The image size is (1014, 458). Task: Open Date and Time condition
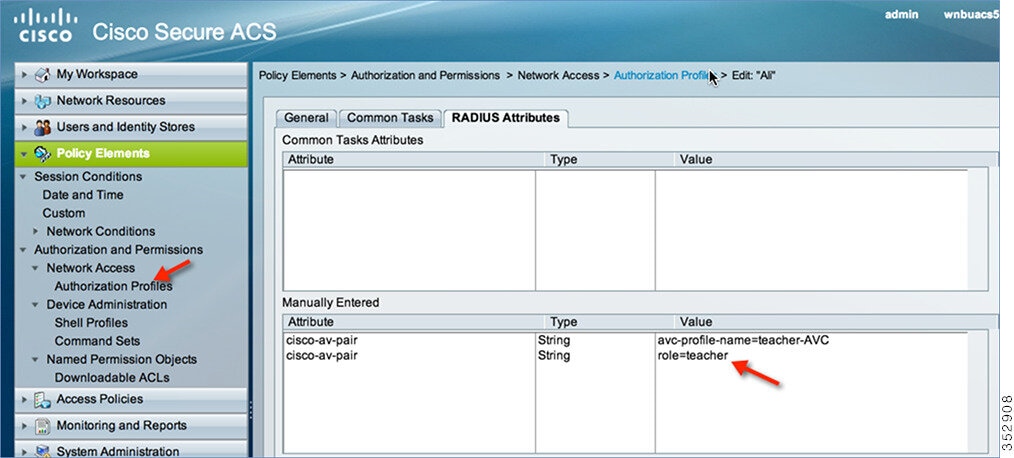coord(83,195)
